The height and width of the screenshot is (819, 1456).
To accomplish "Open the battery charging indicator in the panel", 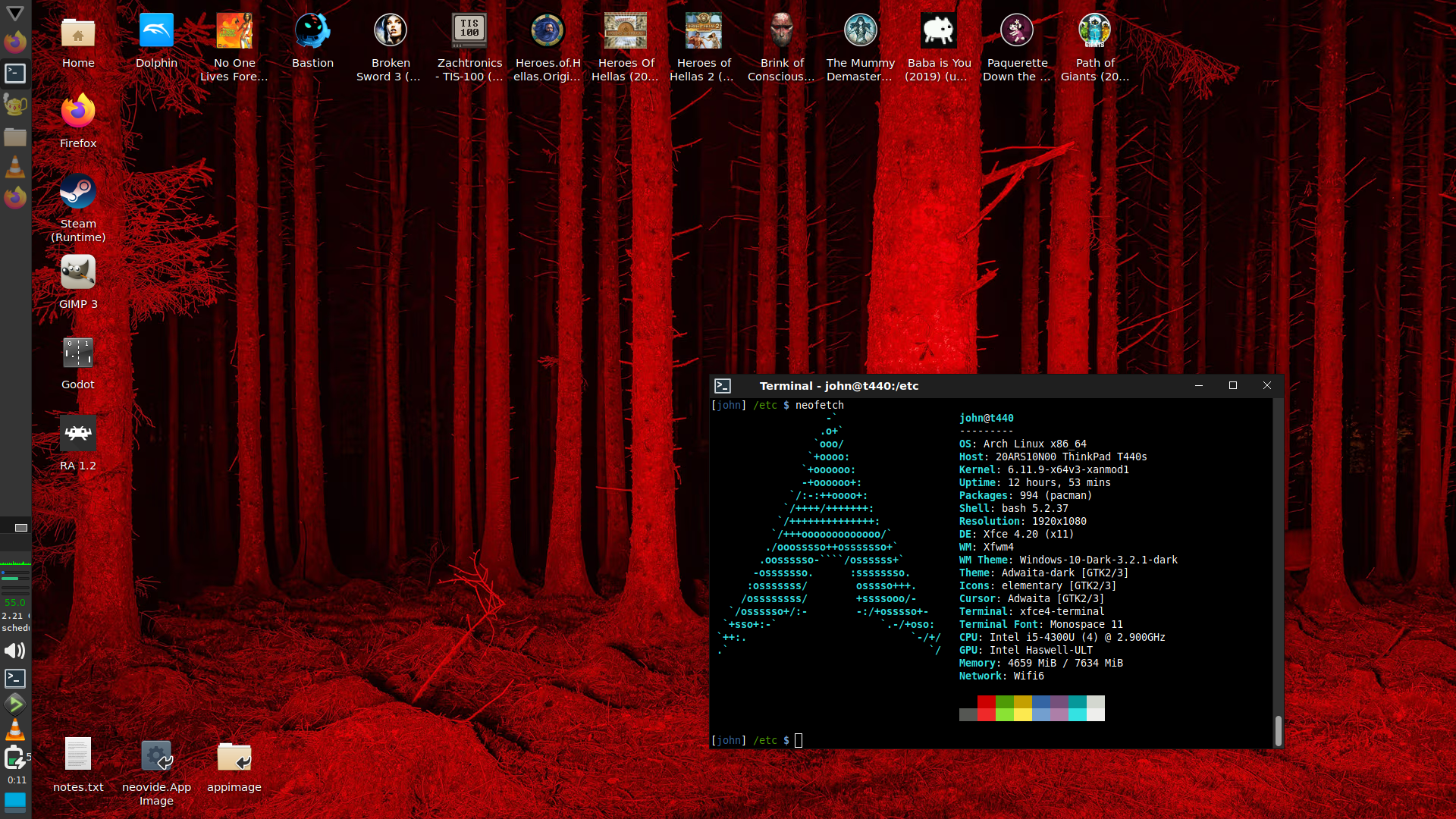I will click(15, 757).
